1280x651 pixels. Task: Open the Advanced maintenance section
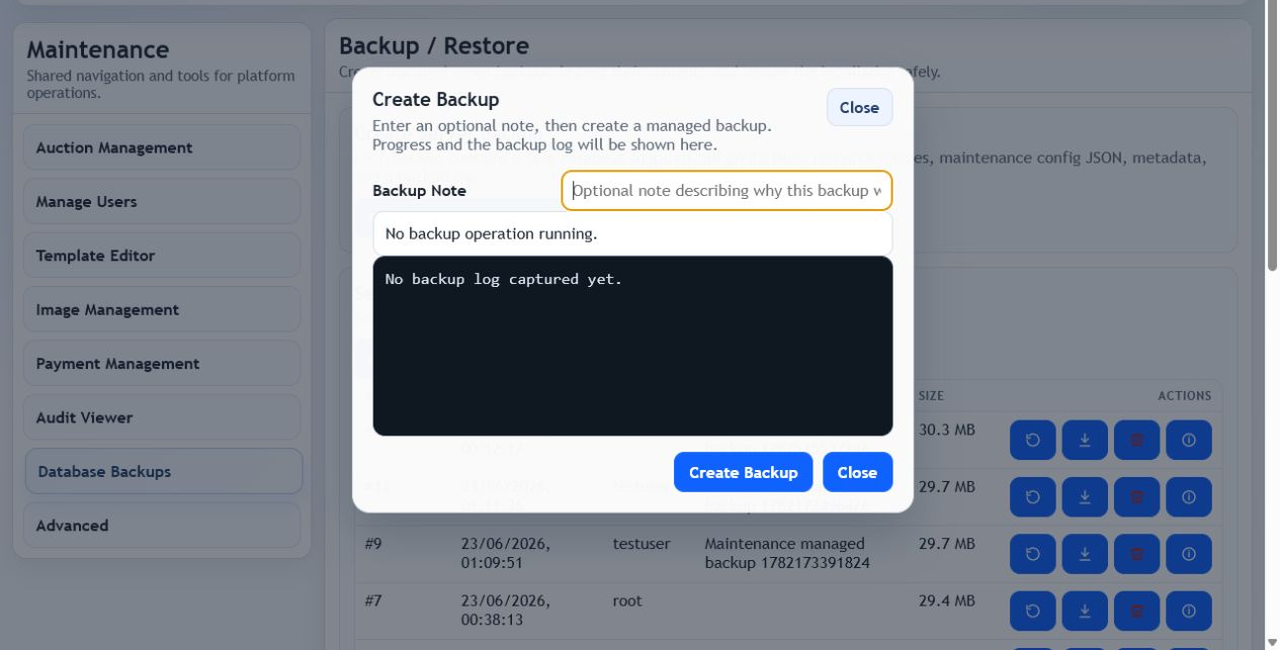161,525
